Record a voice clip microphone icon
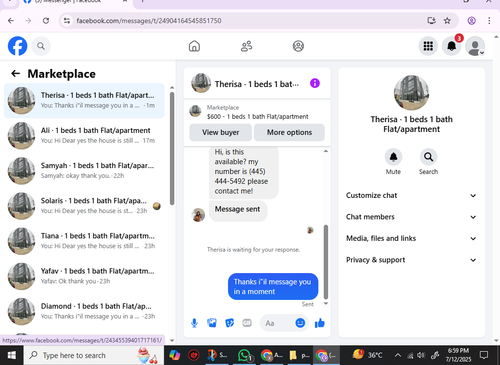Screen dimensions: 500x365 pos(194,323)
